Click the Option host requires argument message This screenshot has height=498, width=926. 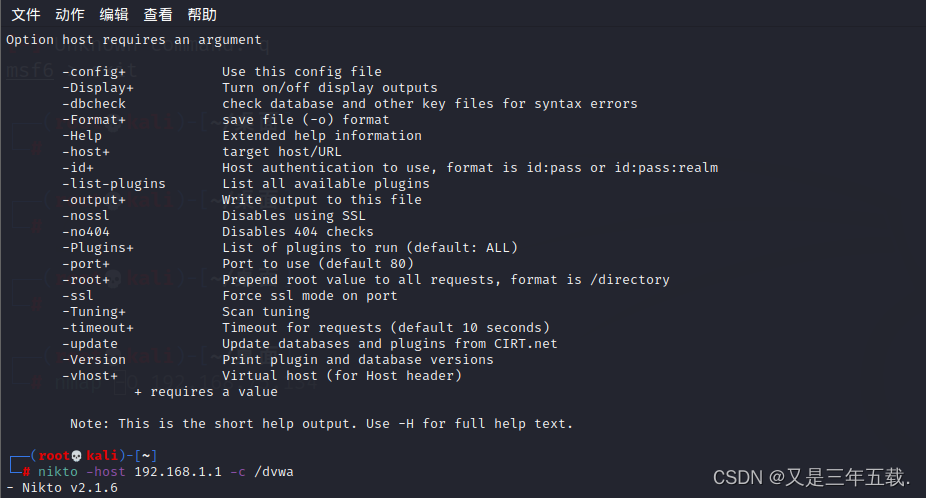coord(133,40)
